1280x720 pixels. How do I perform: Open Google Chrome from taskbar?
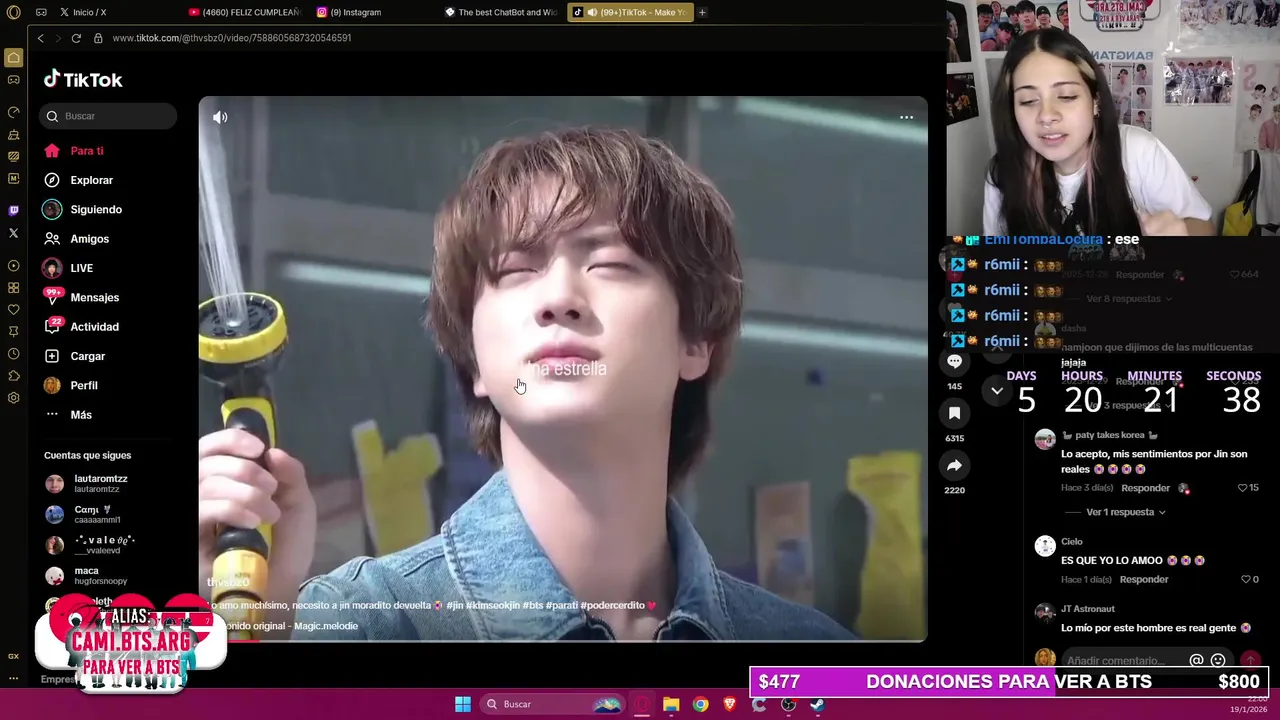click(701, 704)
